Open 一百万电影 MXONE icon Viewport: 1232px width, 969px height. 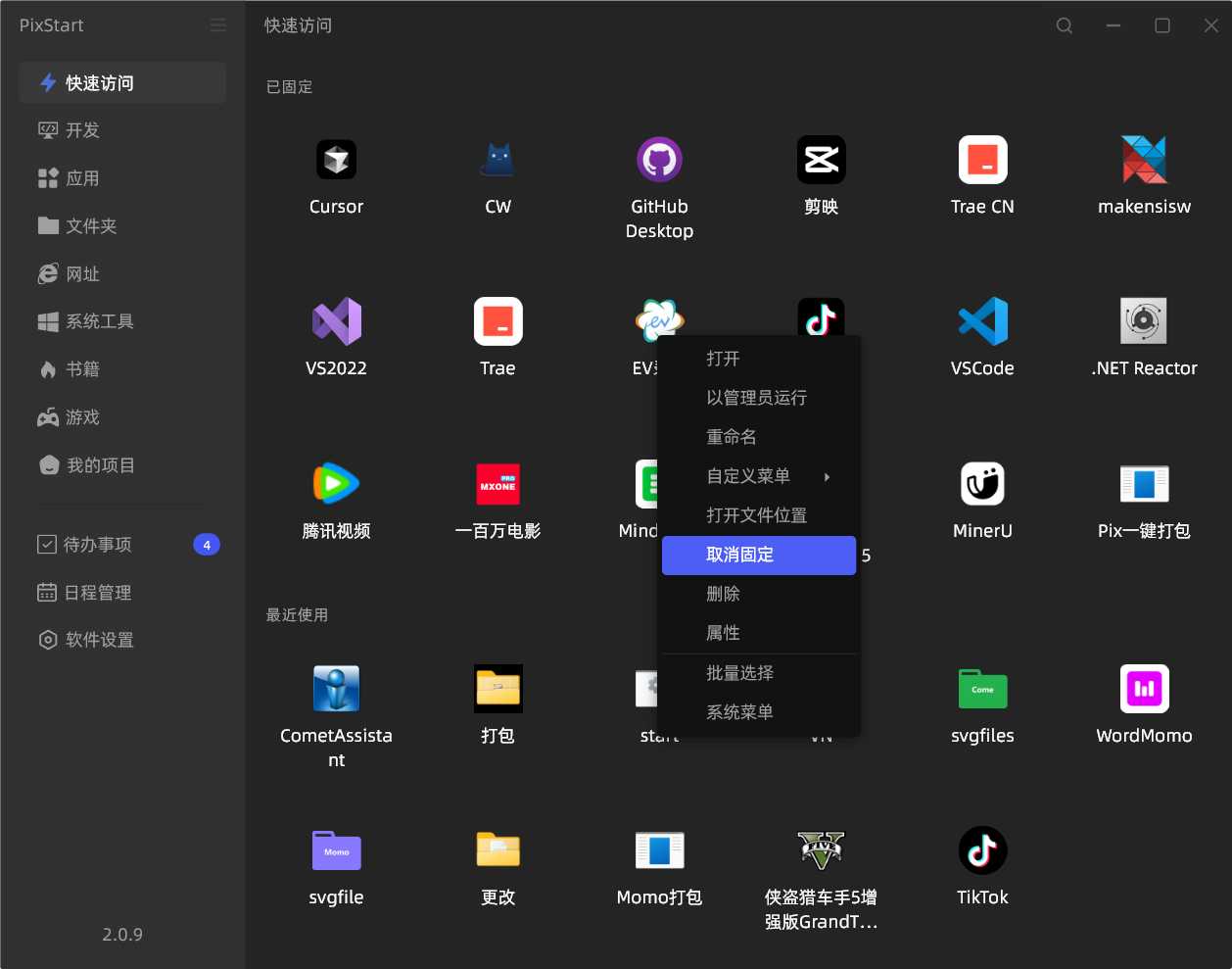point(498,484)
